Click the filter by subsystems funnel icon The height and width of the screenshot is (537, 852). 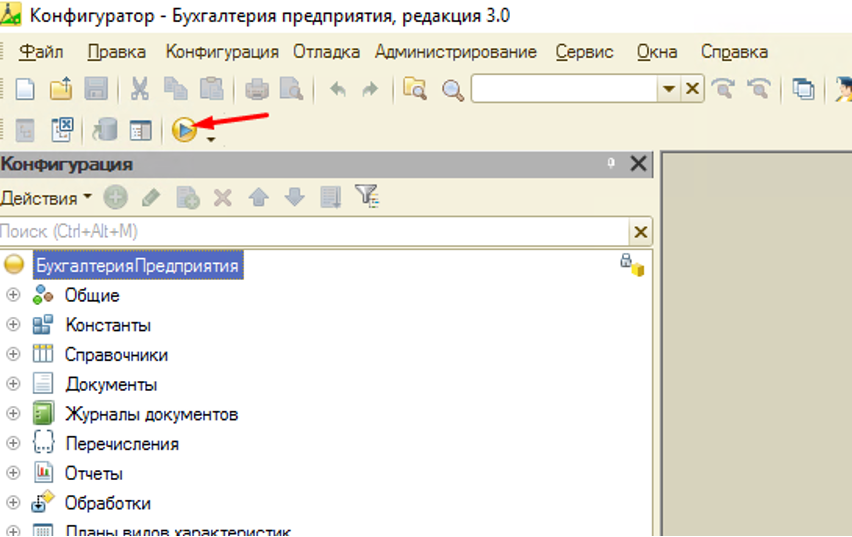coord(367,196)
